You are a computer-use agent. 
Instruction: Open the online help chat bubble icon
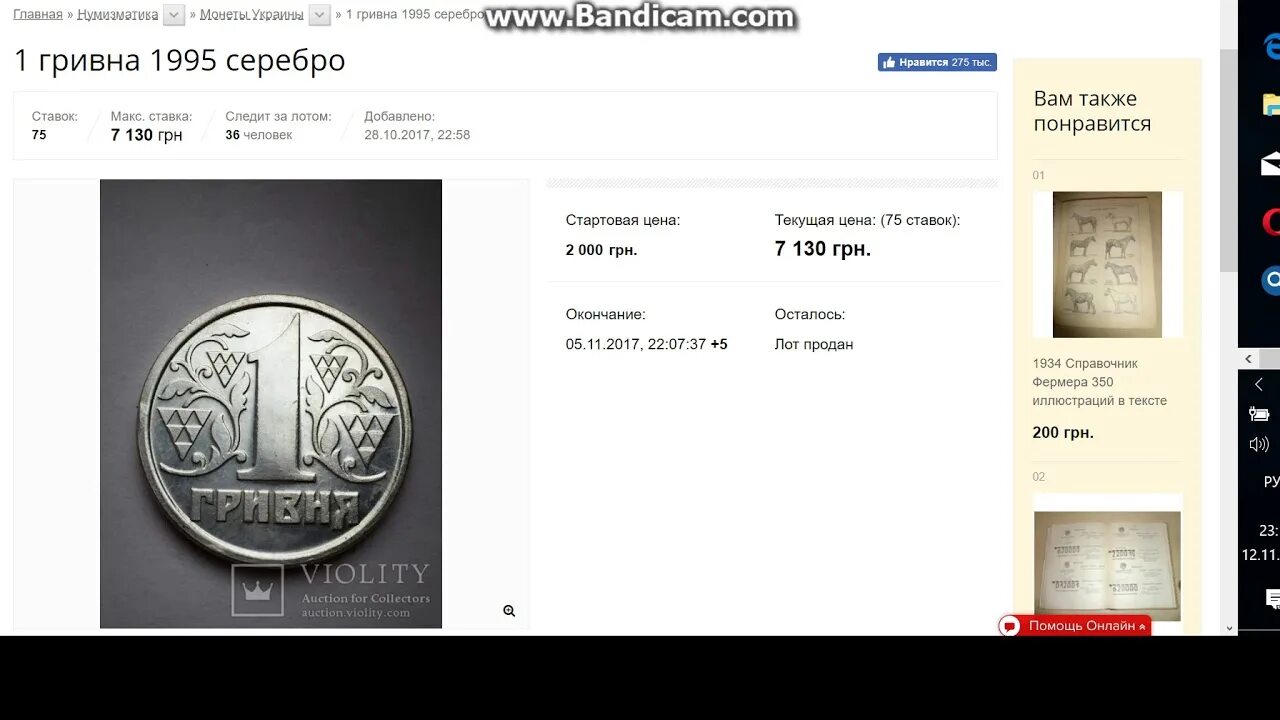[1010, 626]
